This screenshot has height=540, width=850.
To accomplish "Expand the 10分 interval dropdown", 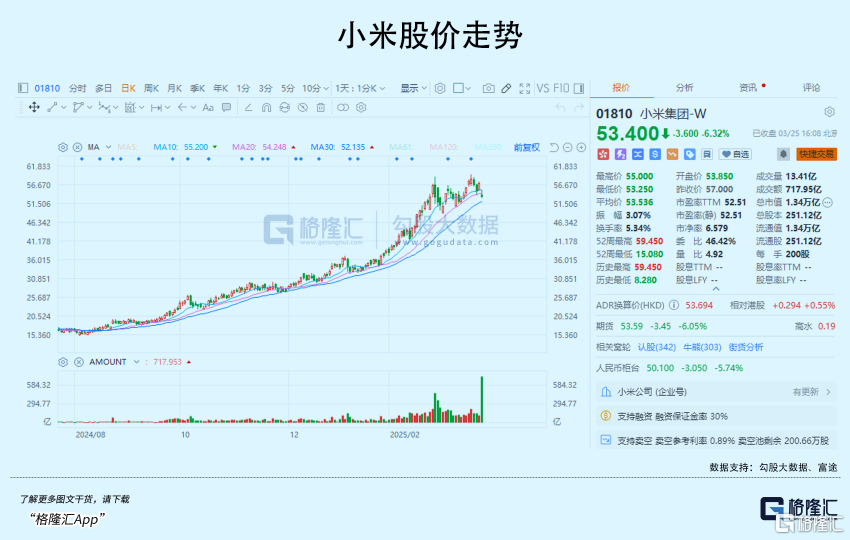I will click(314, 88).
